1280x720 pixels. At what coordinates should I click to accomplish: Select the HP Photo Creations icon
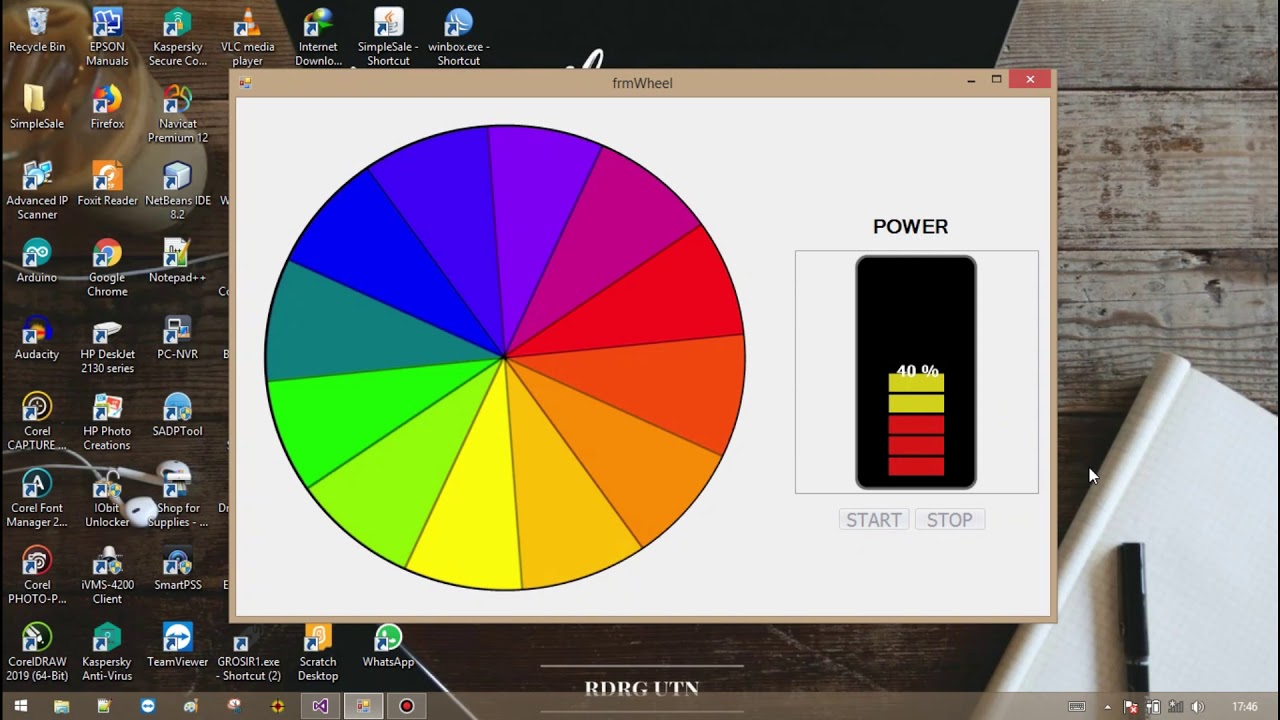coord(107,422)
